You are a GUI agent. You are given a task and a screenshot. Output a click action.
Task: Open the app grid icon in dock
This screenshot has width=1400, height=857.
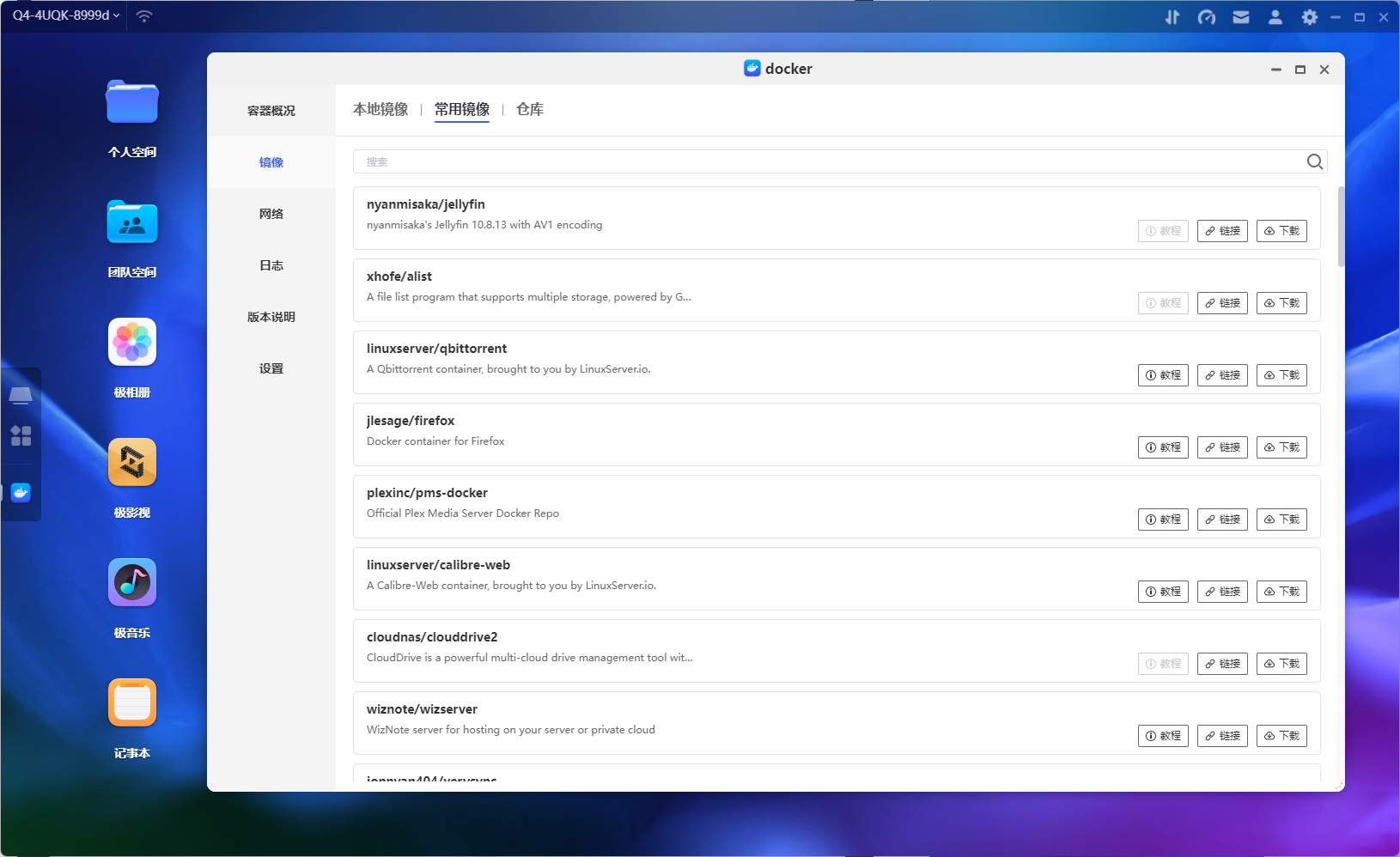pos(21,435)
